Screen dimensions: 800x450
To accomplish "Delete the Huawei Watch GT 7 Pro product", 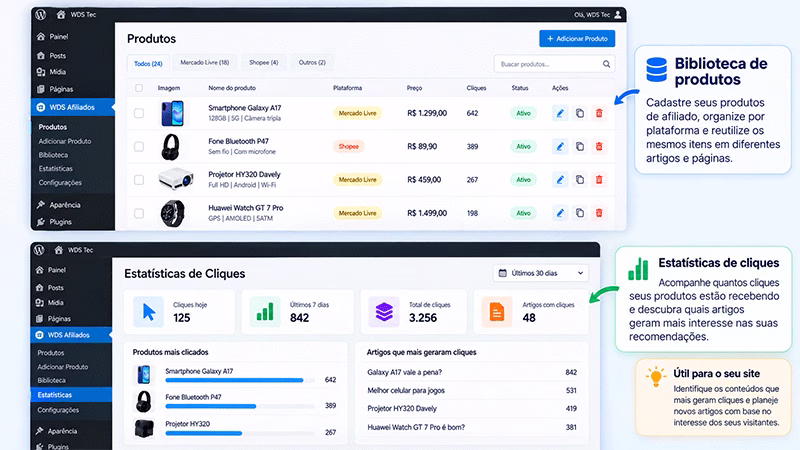I will (x=599, y=213).
